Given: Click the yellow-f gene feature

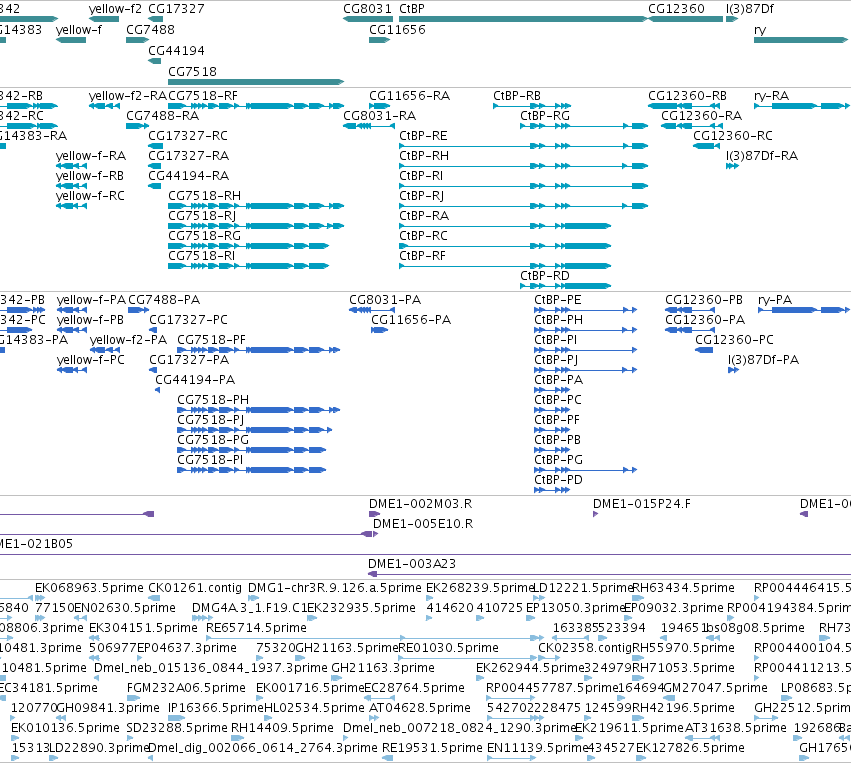Looking at the screenshot, I should (x=71, y=40).
